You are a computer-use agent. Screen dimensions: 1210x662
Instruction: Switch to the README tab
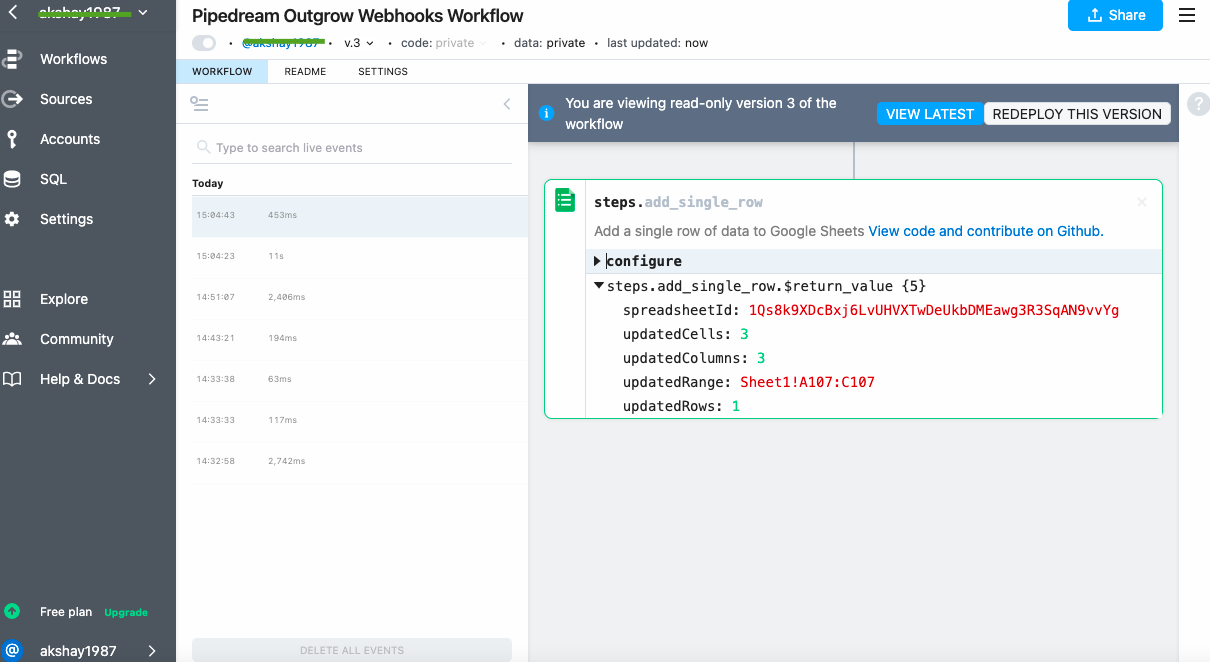coord(305,72)
